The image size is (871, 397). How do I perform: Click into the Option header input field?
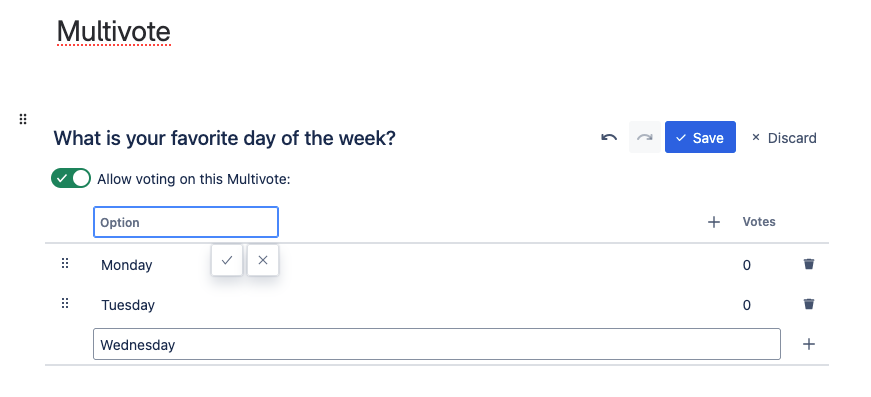[186, 222]
